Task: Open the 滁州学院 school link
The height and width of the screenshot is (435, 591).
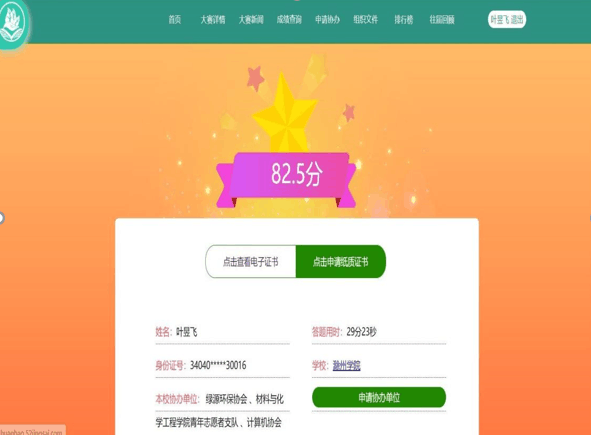Action: coord(346,365)
